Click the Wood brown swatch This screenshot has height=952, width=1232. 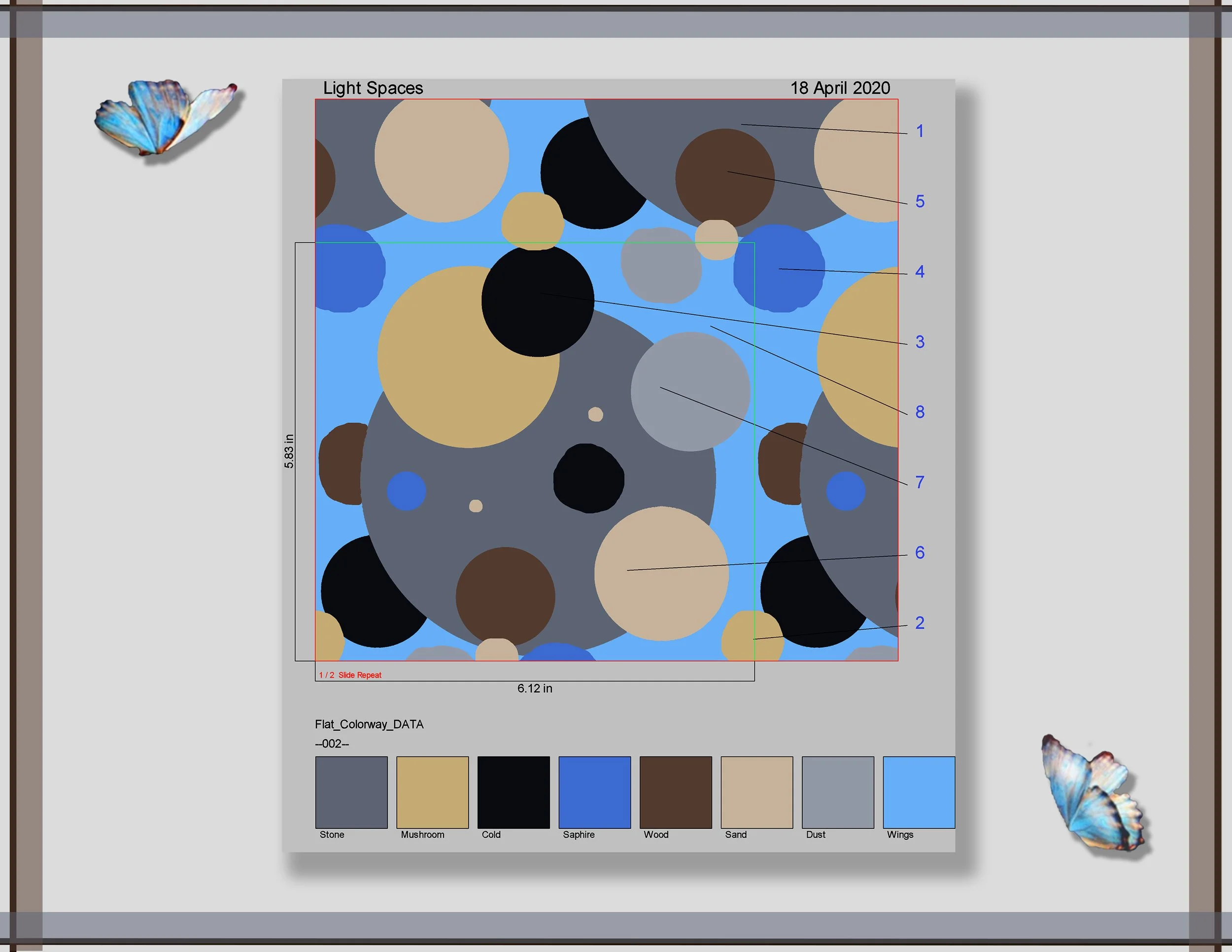pos(675,792)
